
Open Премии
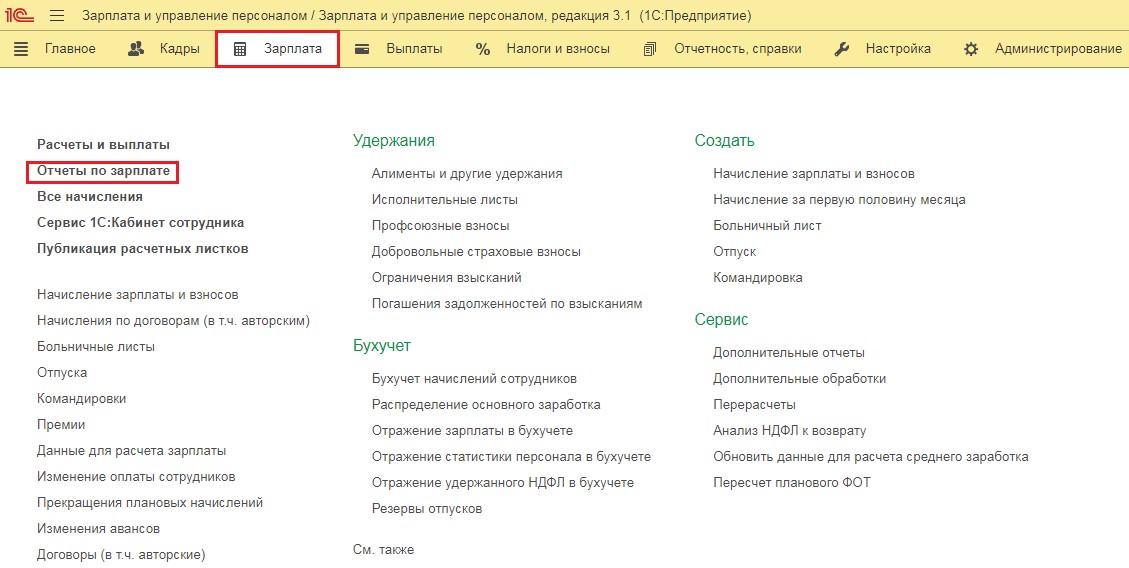coord(61,424)
